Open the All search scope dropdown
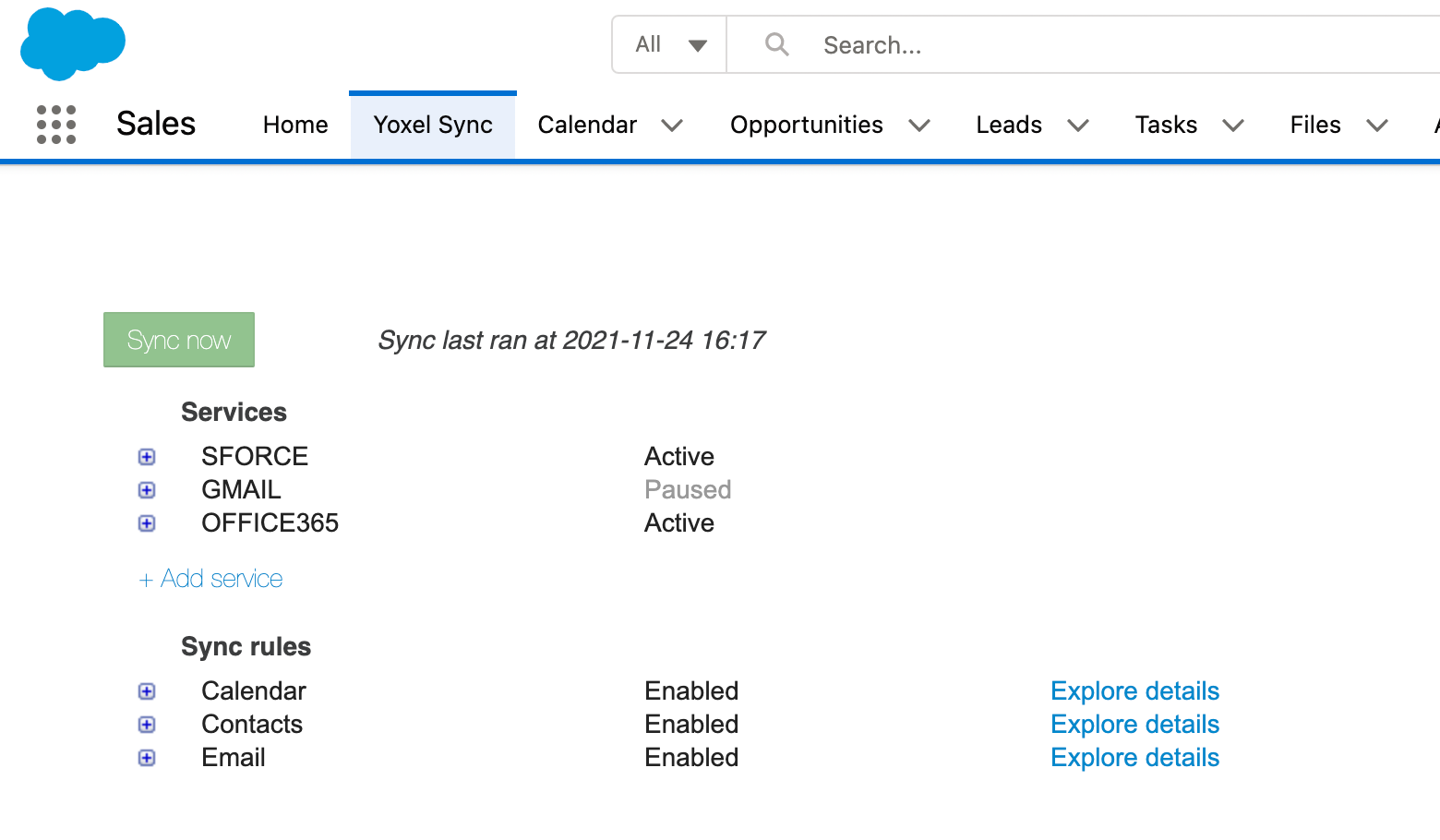This screenshot has height=840, width=1440. pos(670,44)
